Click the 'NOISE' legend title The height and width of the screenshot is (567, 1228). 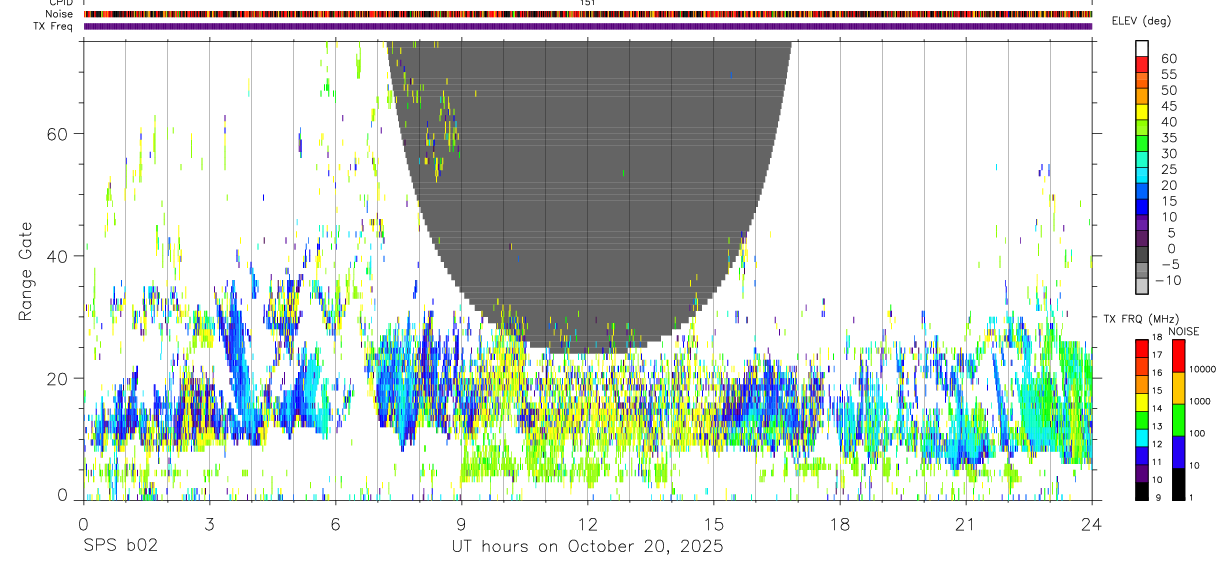coord(1185,331)
